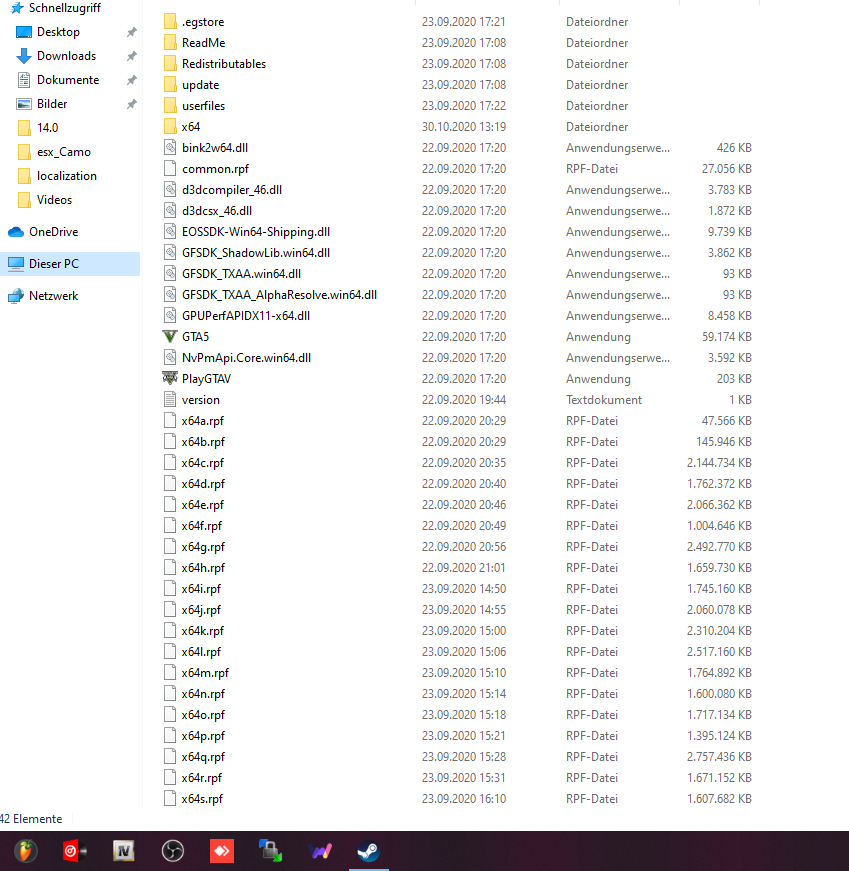
Task: Select 14.0 folder in quick access
Action: coord(47,128)
